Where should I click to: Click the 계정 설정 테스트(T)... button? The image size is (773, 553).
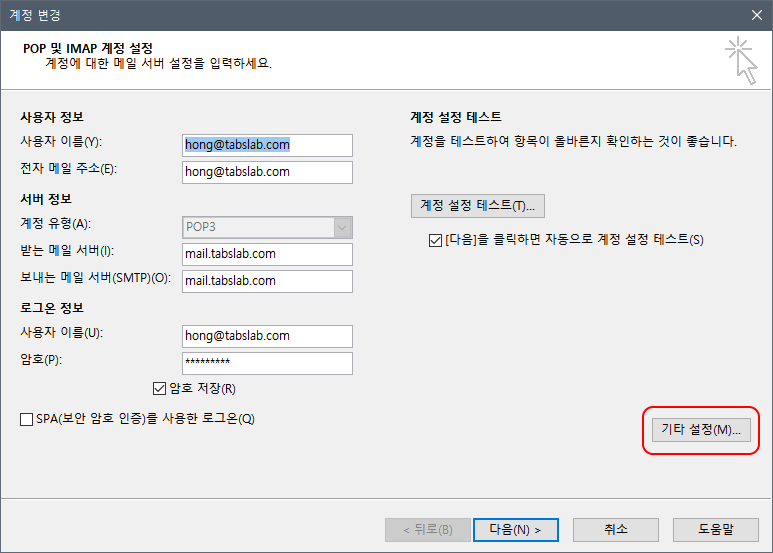(x=477, y=205)
